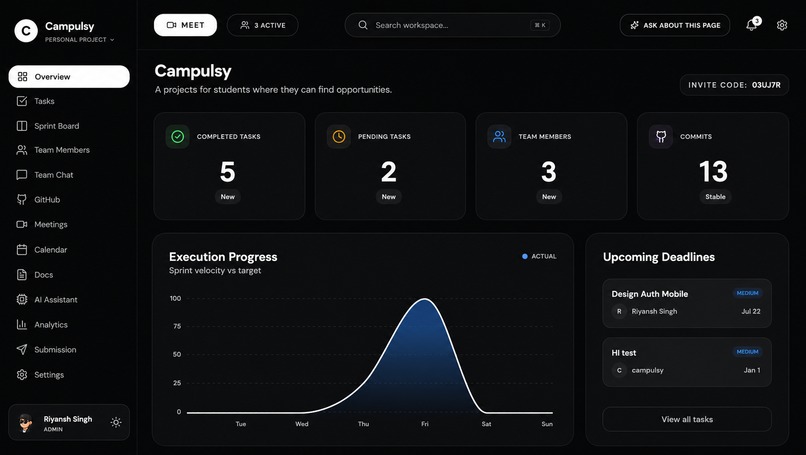Screen dimensions: 806x455
Task: Click the MEDIUM badge on HI test
Action: click(x=747, y=352)
